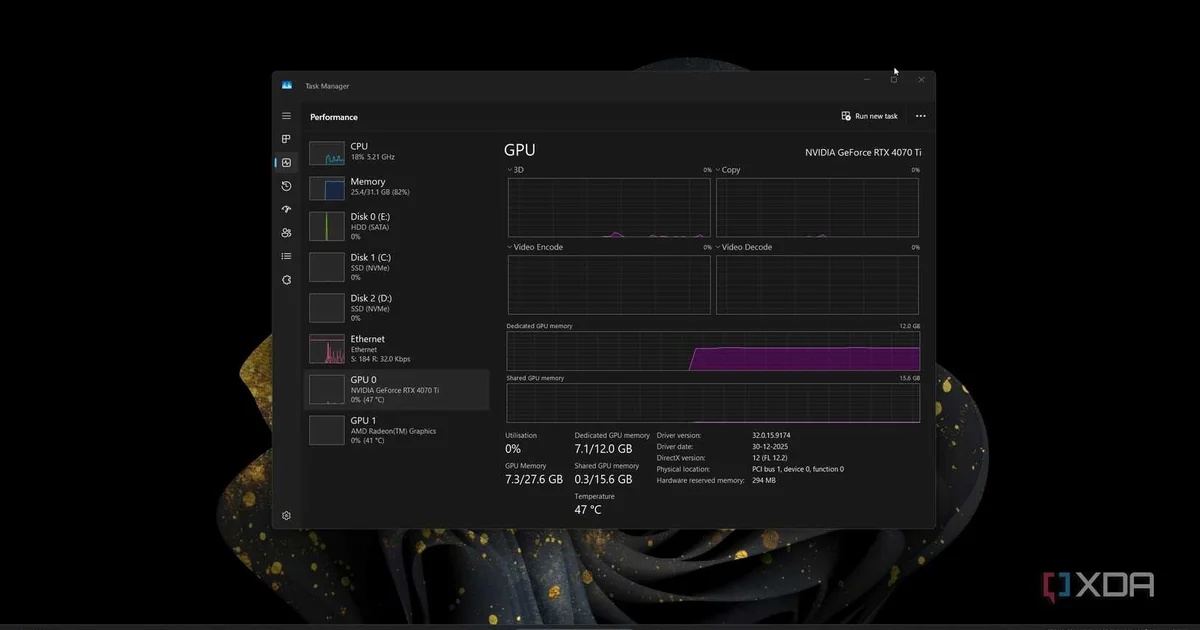1200x630 pixels.
Task: Click PCI bus 1, device 0, function 0
Action: click(798, 469)
